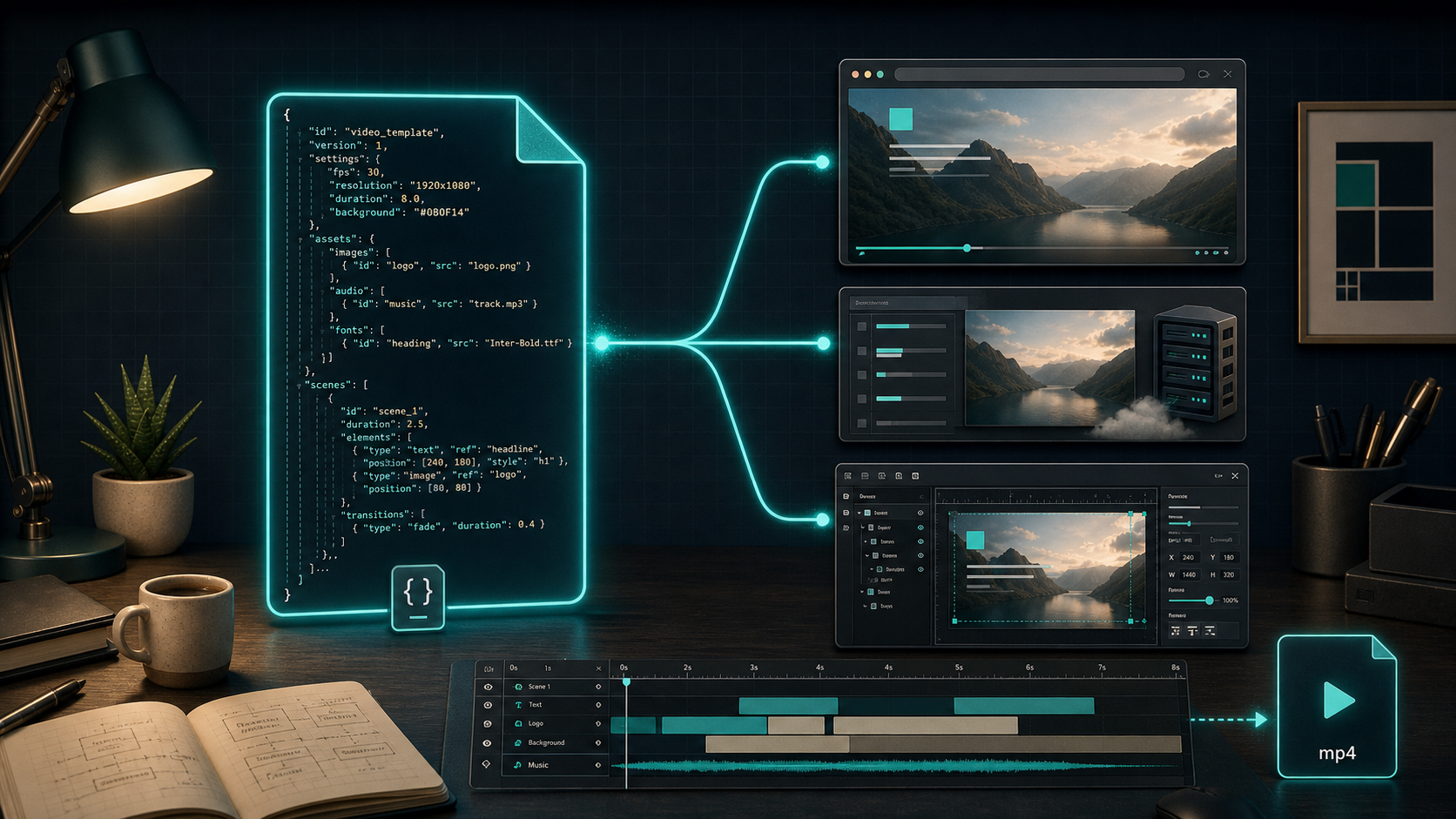
Task: Hide the Background track with its eye
Action: [x=488, y=742]
